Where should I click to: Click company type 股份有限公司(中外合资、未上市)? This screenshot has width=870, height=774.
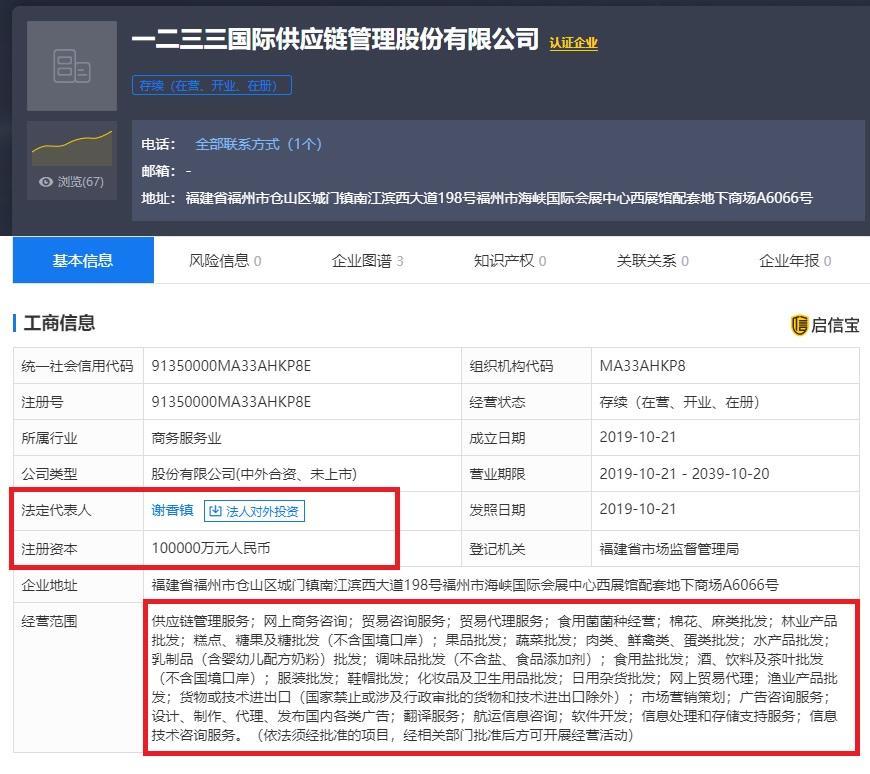pyautogui.click(x=254, y=474)
